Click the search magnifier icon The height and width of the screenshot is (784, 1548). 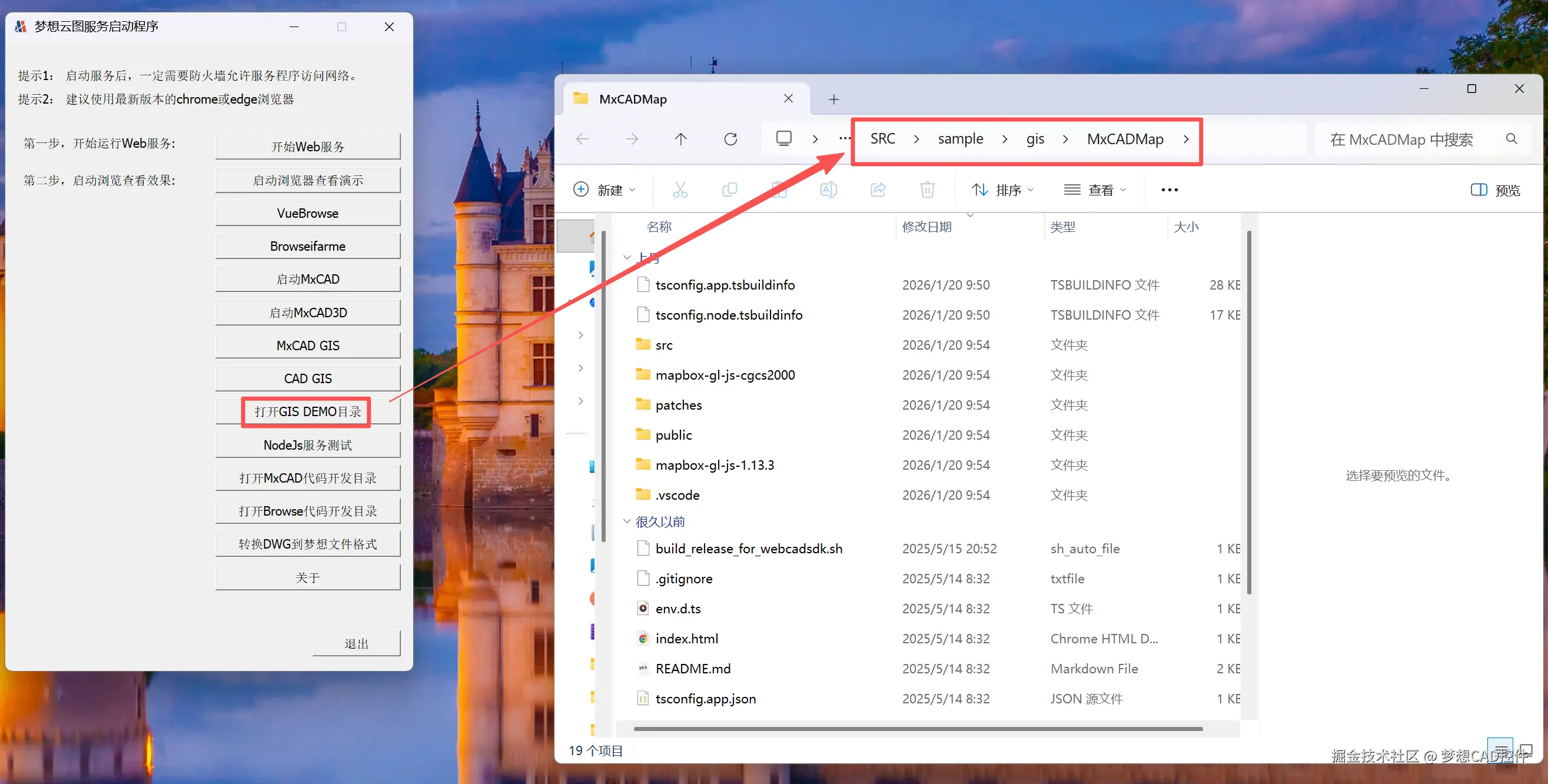pos(1512,139)
